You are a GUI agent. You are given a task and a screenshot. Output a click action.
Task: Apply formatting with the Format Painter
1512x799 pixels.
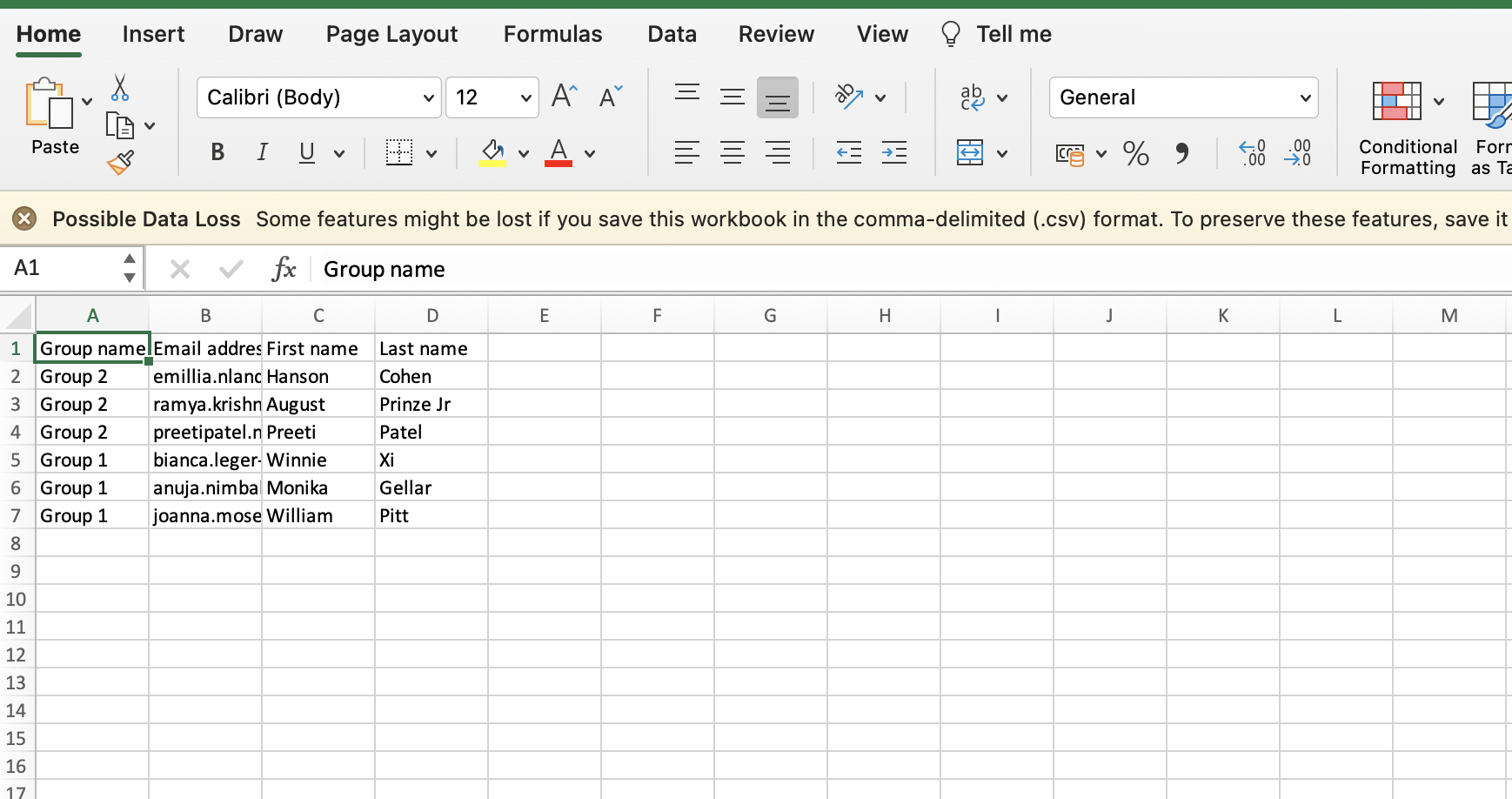[x=119, y=162]
